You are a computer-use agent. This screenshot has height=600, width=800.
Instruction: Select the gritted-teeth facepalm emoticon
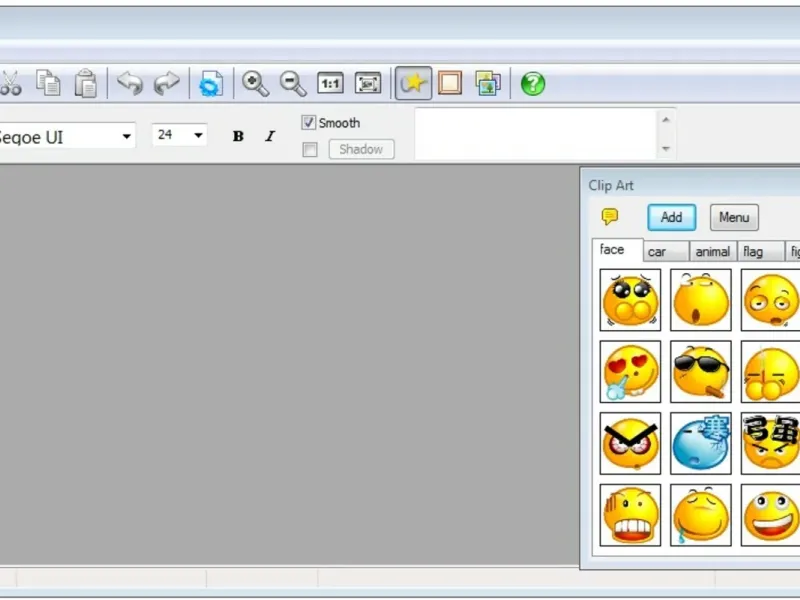pyautogui.click(x=630, y=515)
